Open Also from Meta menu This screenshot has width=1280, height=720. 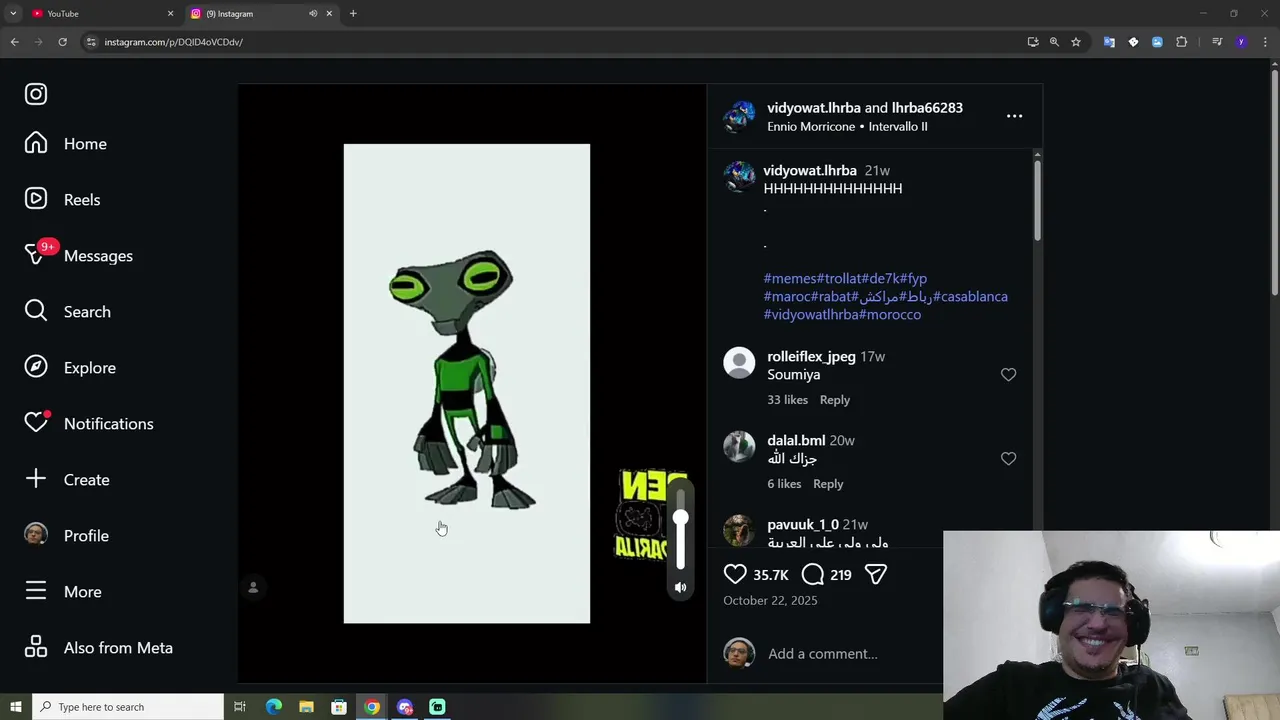pos(98,648)
